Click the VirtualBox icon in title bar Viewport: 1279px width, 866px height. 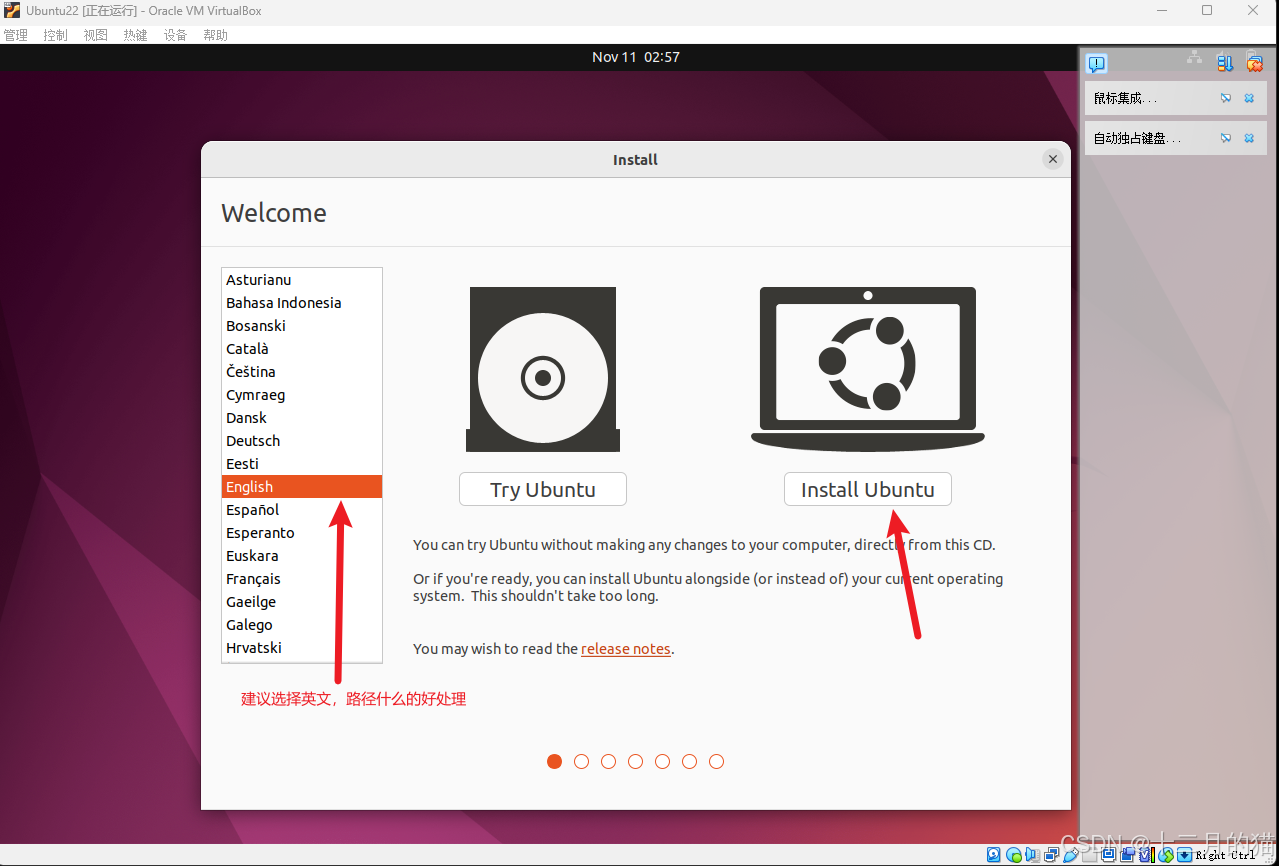click(12, 10)
